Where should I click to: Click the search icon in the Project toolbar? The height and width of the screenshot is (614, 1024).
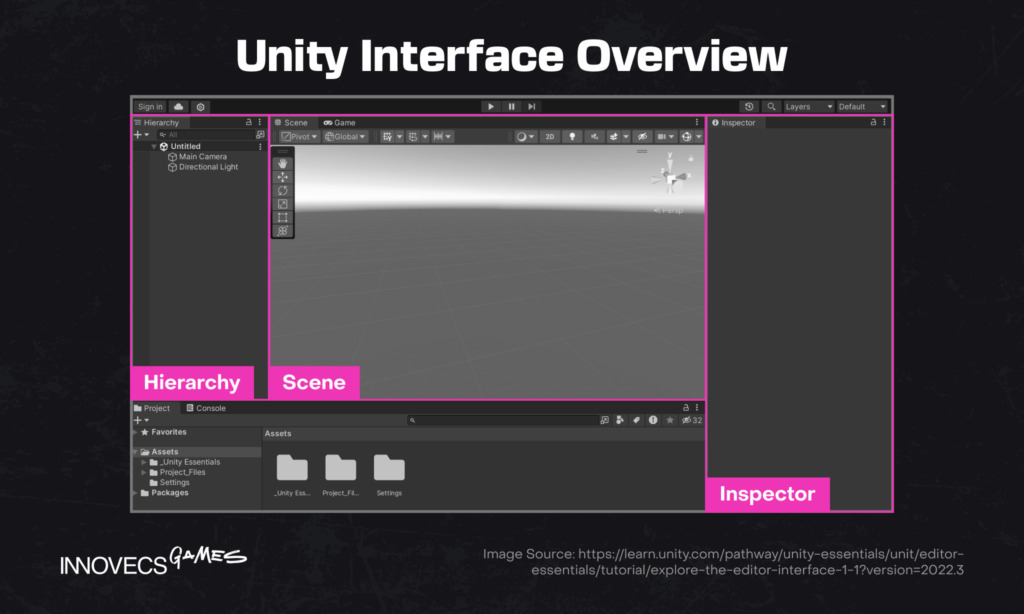click(411, 420)
